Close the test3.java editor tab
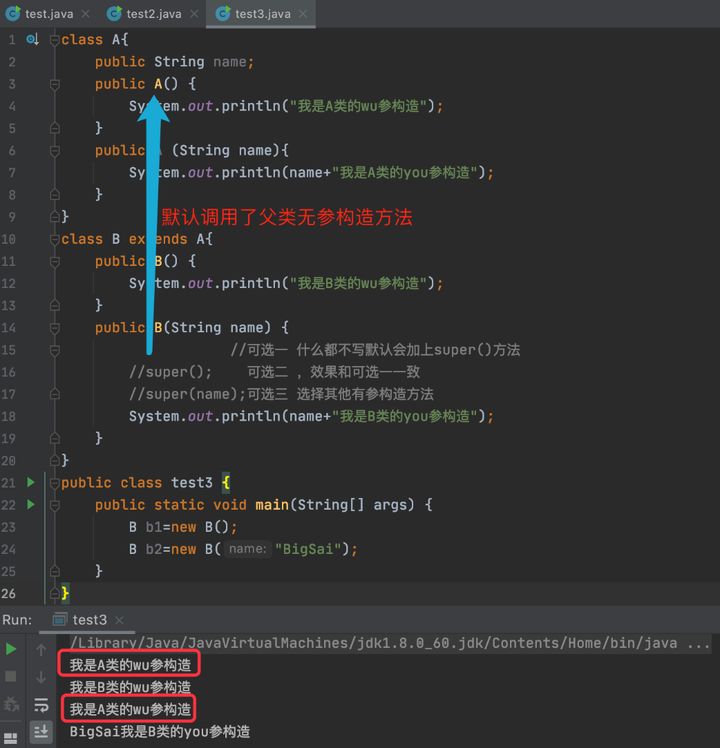The height and width of the screenshot is (748, 720). (303, 14)
